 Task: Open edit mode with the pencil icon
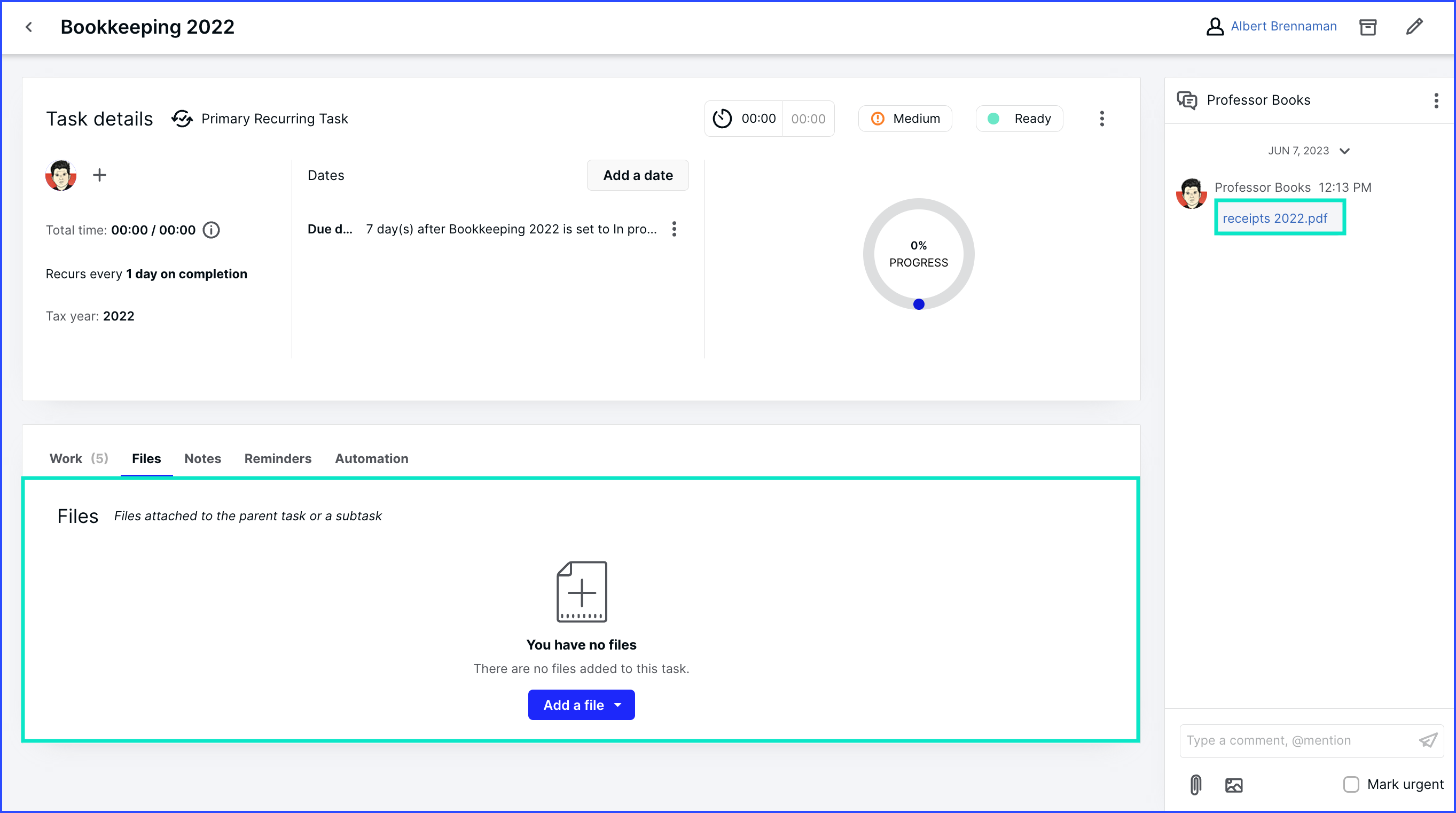click(x=1414, y=27)
